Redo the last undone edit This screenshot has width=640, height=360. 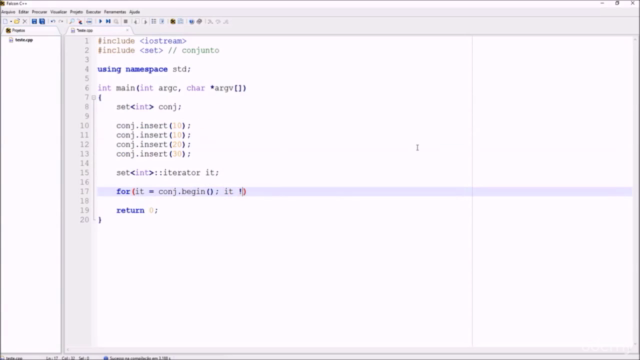click(61, 21)
